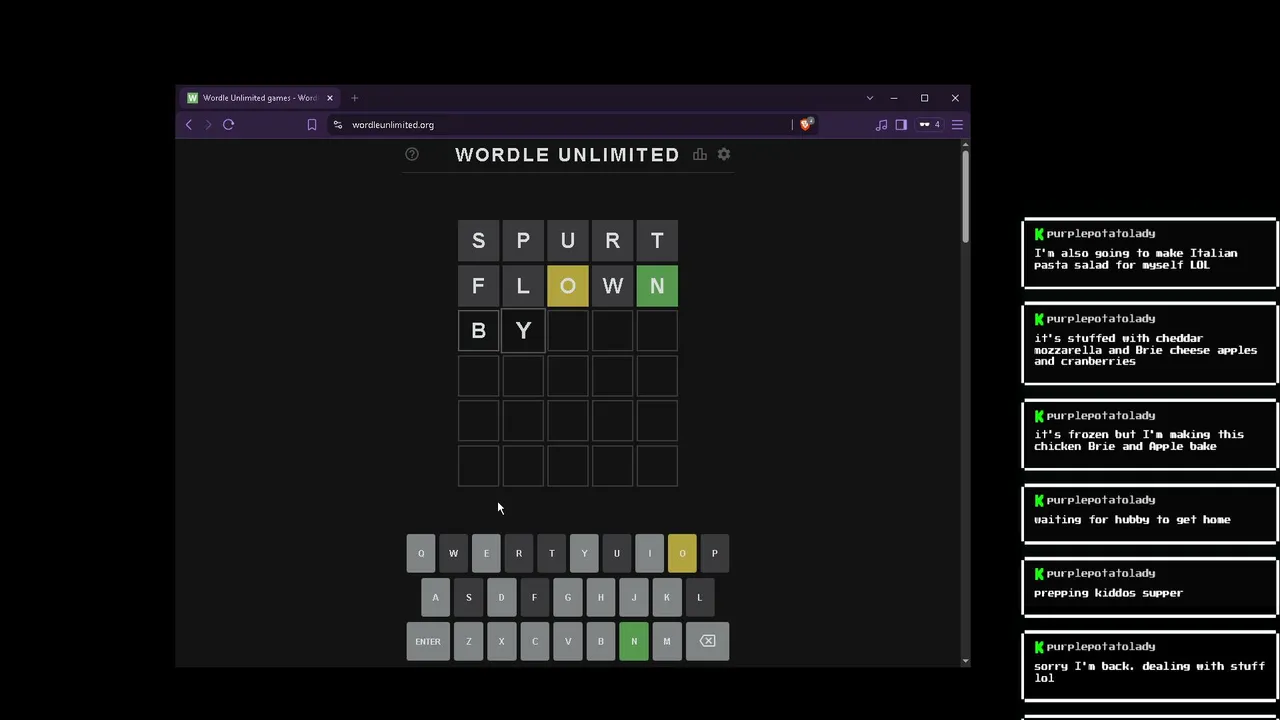Click the green N key on the keyboard
This screenshot has height=720, width=1280.
pos(633,641)
